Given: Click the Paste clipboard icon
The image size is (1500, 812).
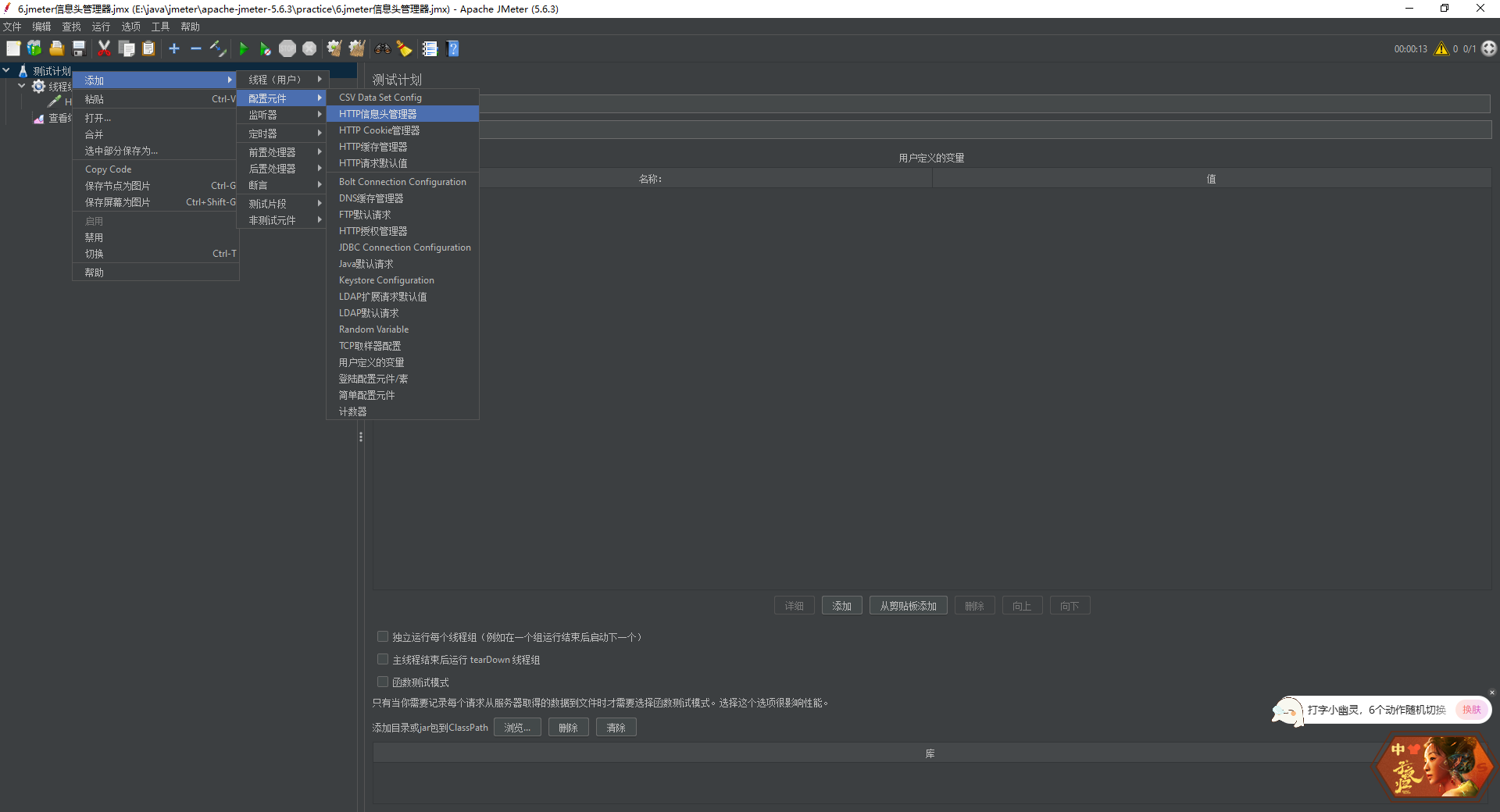Looking at the screenshot, I should pos(148,48).
